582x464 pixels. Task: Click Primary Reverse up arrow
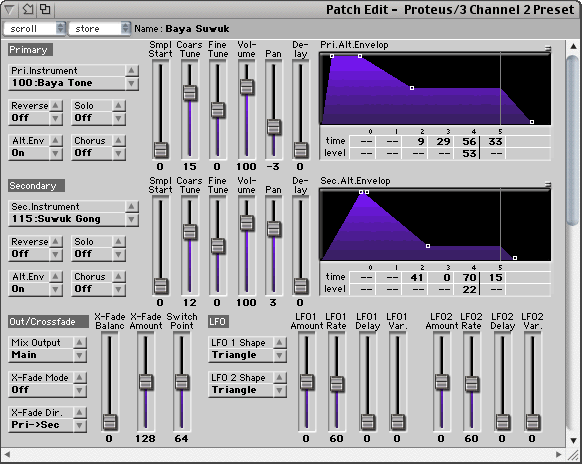[55, 105]
